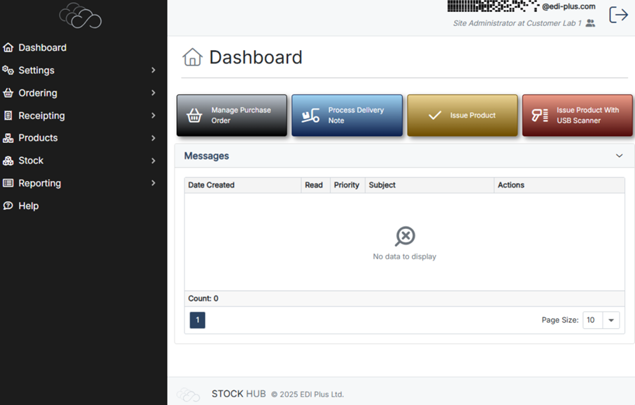Click the Dashboard home icon in sidebar
Viewport: 635px width, 405px height.
point(9,48)
